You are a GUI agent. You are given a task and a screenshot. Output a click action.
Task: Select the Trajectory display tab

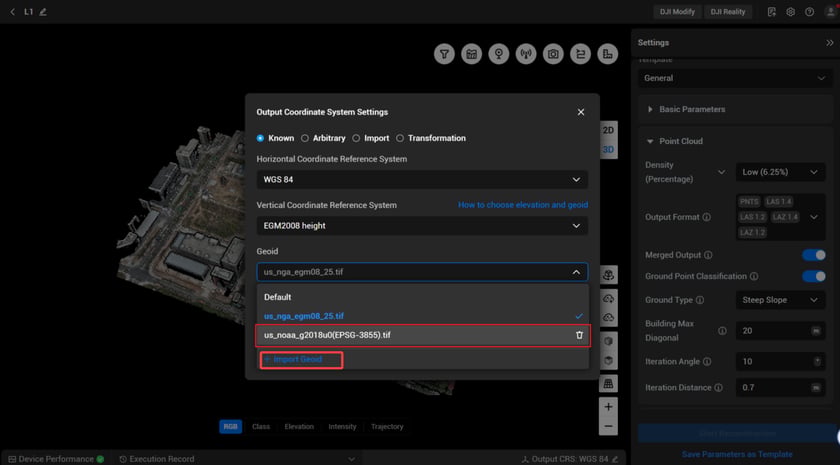click(x=387, y=426)
